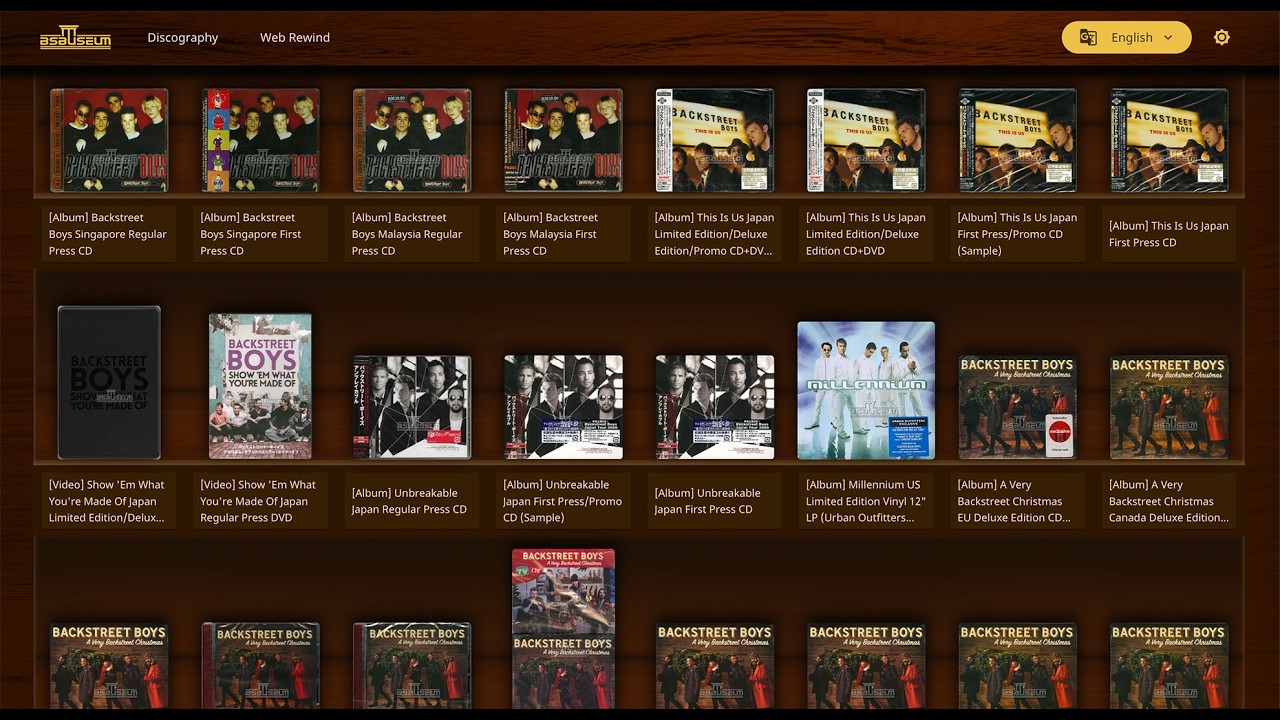Open Millennium US Limited Edition Vinyl cover
1280x720 pixels.
click(866, 390)
